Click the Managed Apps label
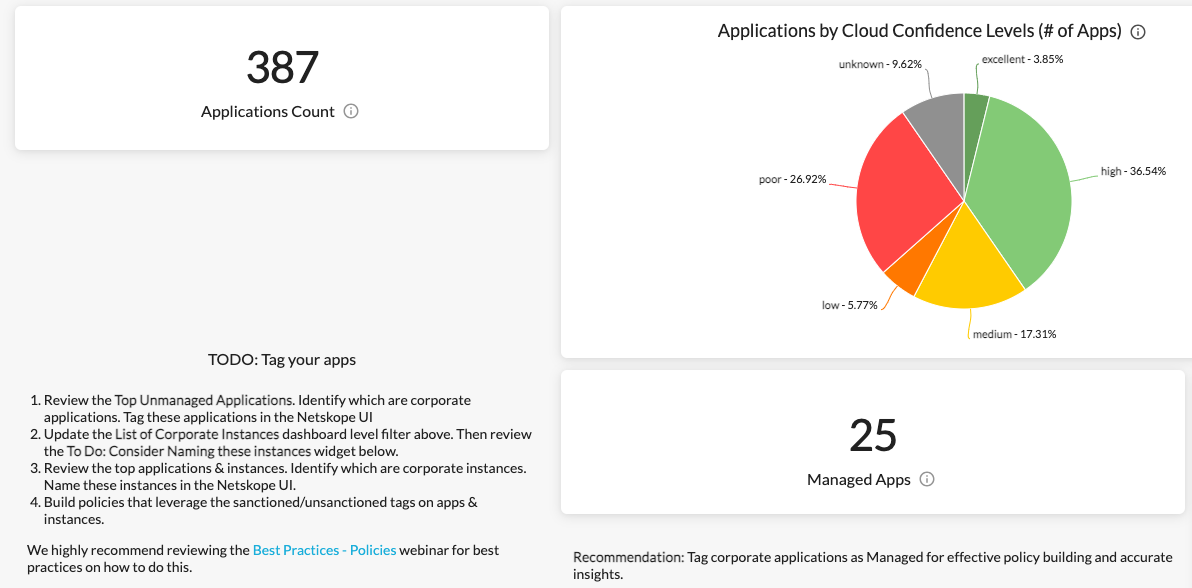Viewport: 1192px width, 588px height. (859, 480)
